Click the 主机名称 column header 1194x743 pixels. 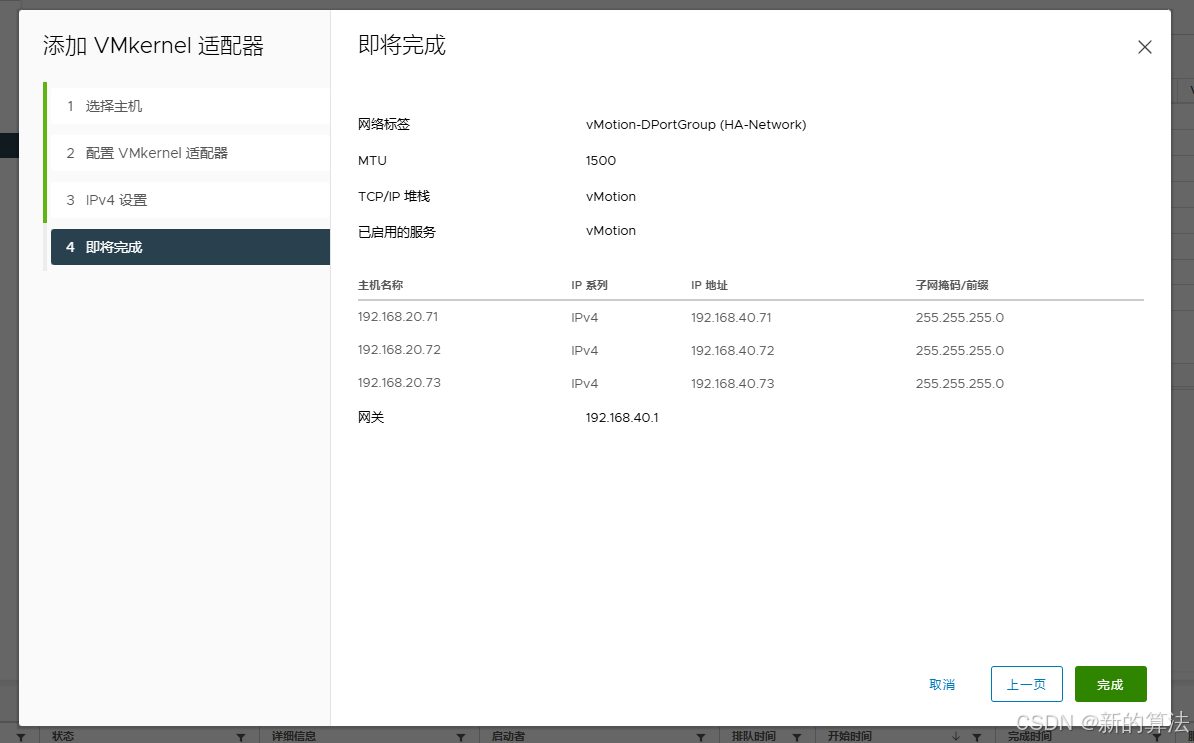click(381, 285)
